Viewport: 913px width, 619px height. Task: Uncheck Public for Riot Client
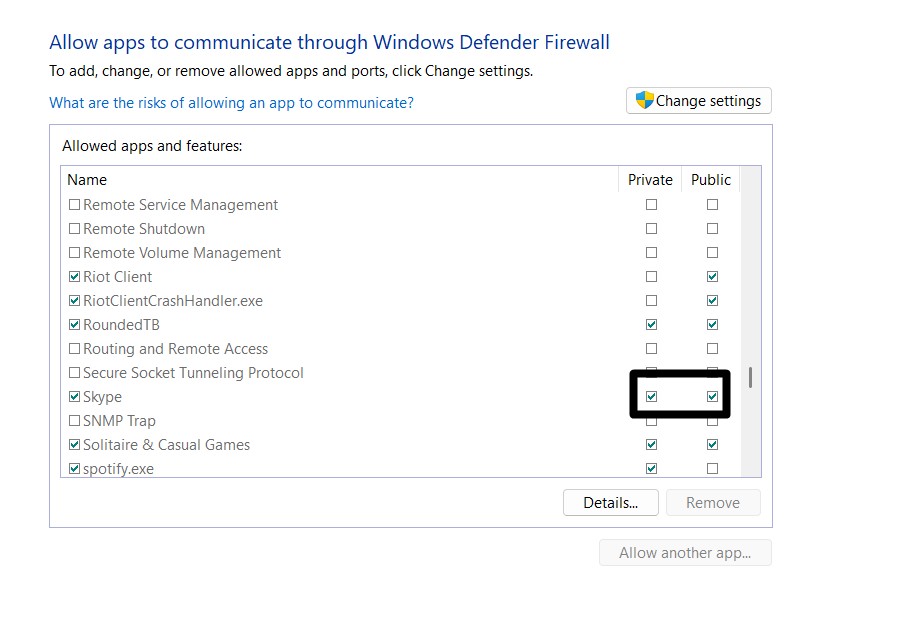[x=712, y=277]
